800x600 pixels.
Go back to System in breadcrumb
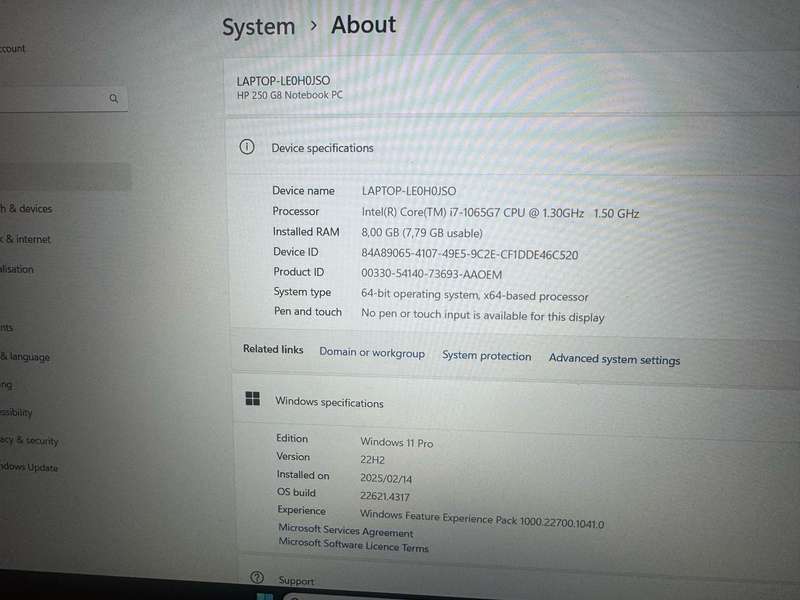coord(259,27)
